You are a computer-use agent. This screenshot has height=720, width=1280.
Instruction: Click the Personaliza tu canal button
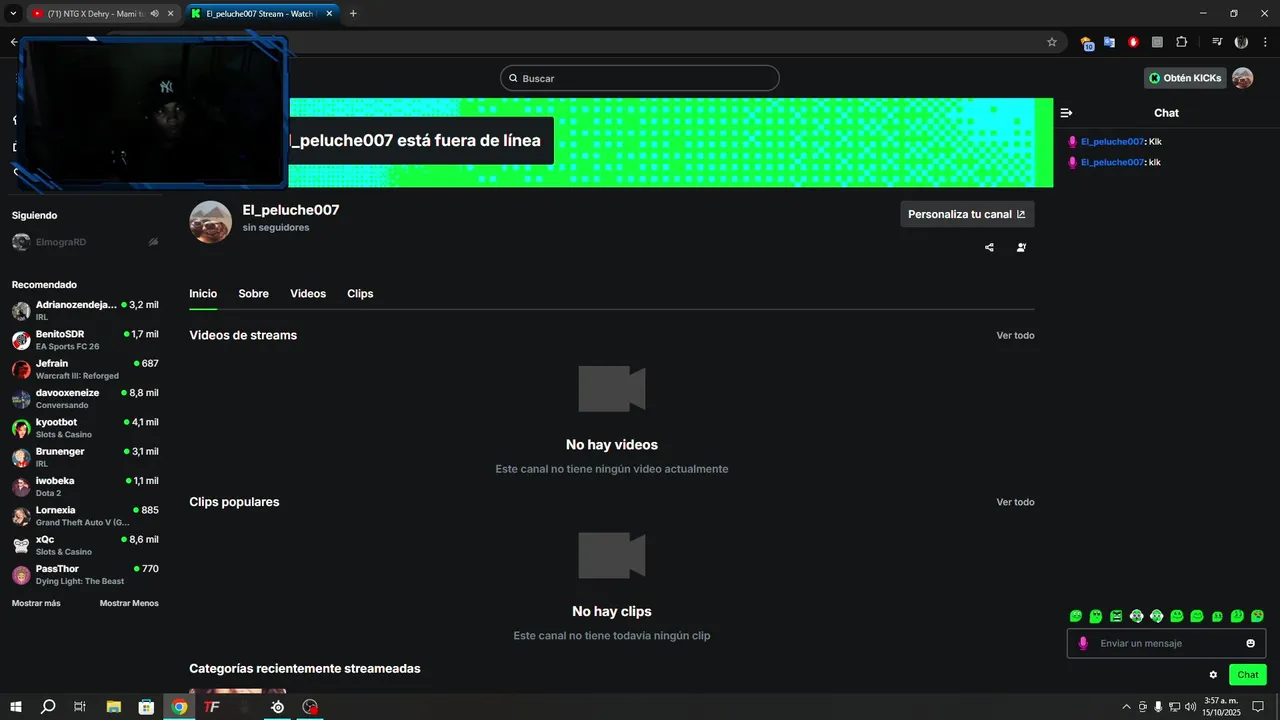[x=967, y=214]
